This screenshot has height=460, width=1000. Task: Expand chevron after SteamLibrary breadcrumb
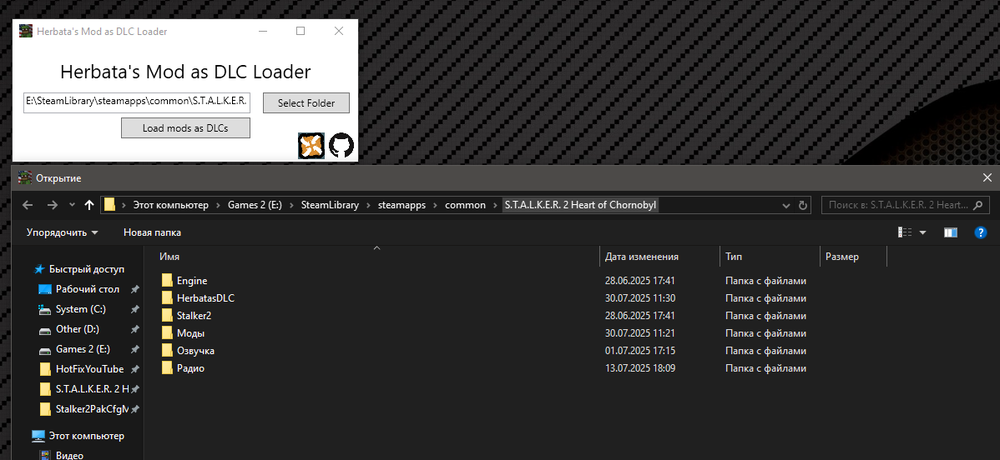tap(369, 205)
